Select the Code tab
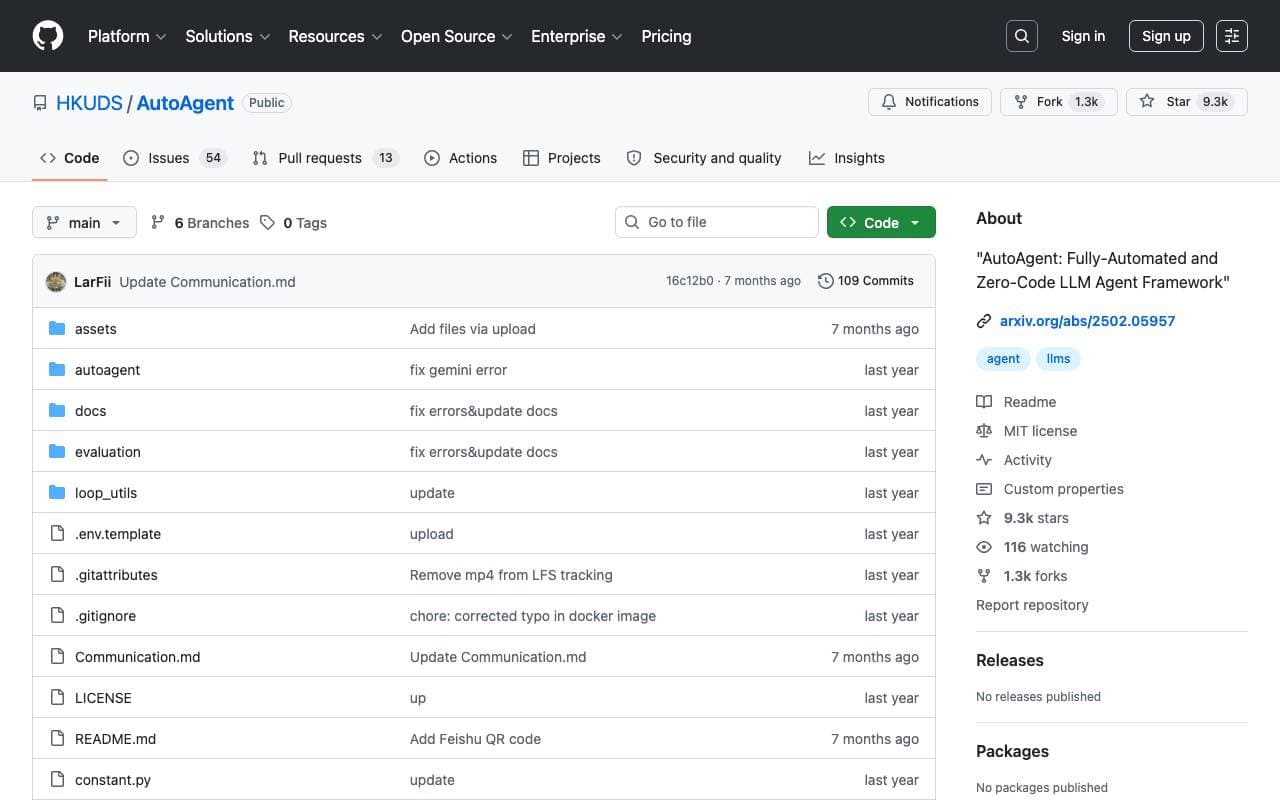 pos(70,158)
